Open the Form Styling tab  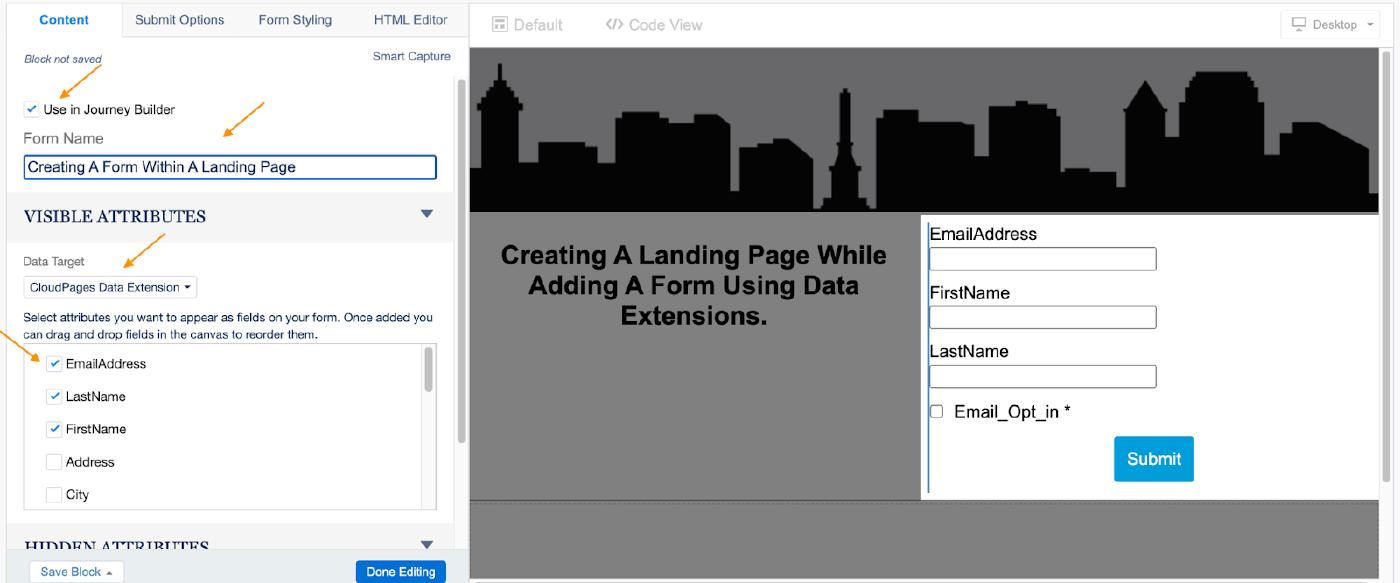pos(295,20)
